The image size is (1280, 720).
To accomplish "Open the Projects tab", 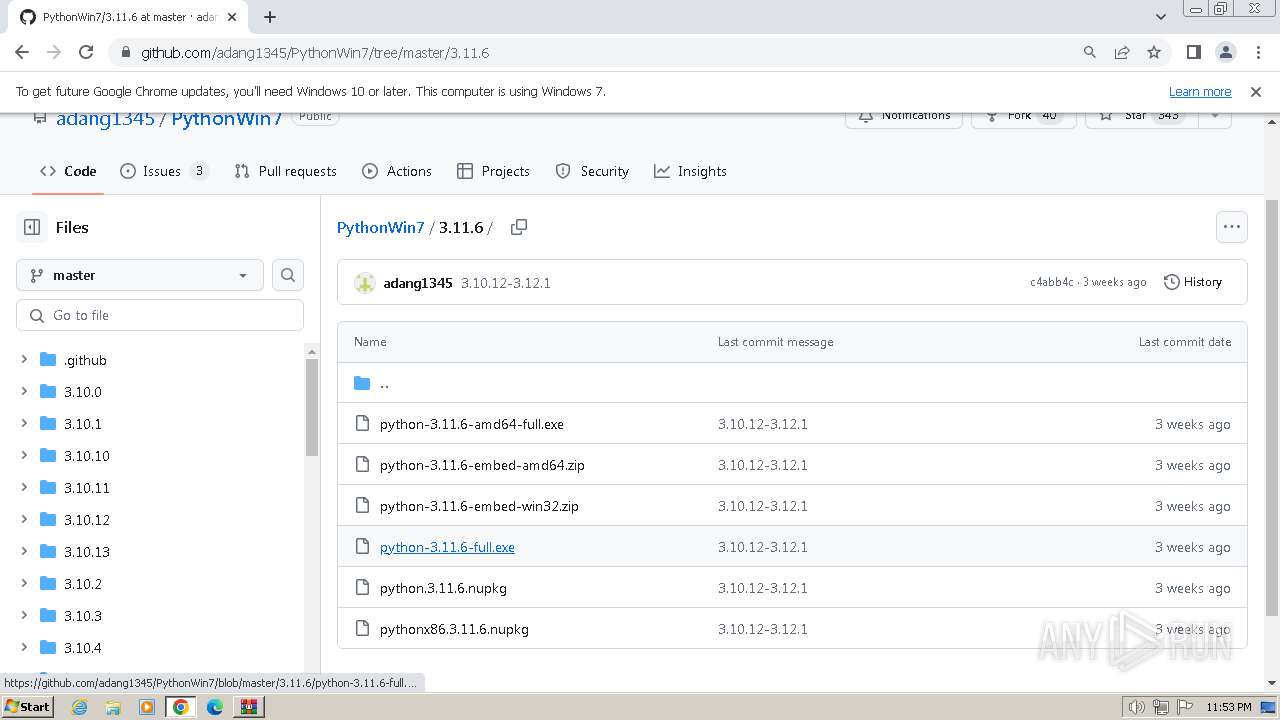I will [x=493, y=171].
